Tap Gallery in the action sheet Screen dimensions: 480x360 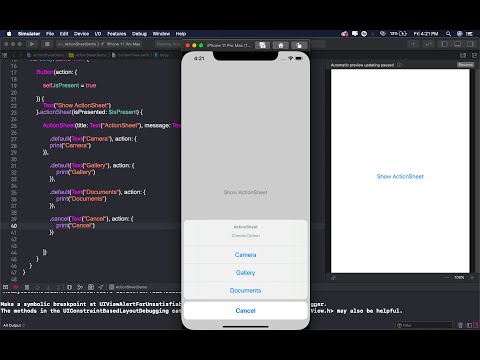[245, 273]
